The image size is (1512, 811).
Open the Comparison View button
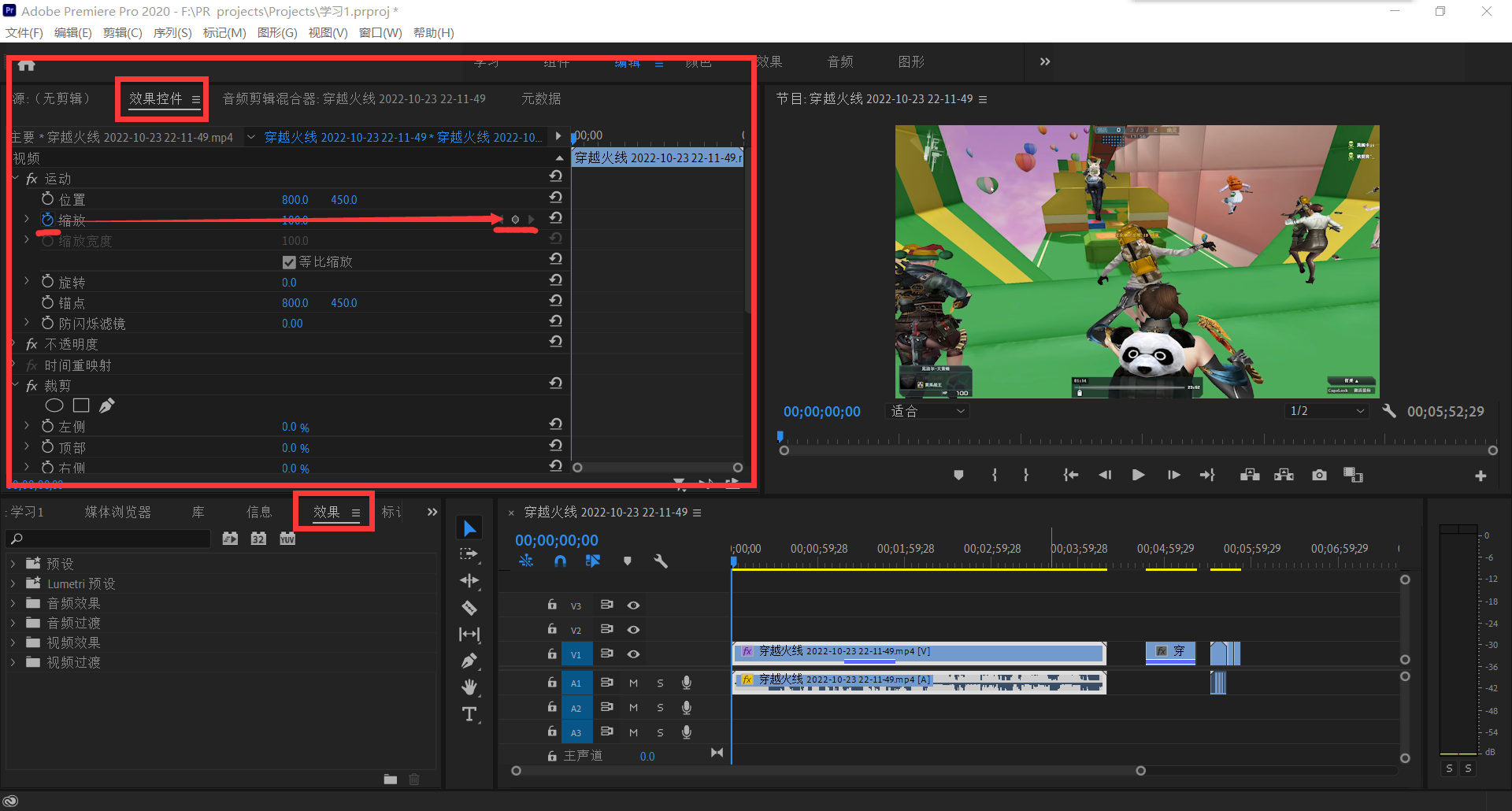point(1353,475)
